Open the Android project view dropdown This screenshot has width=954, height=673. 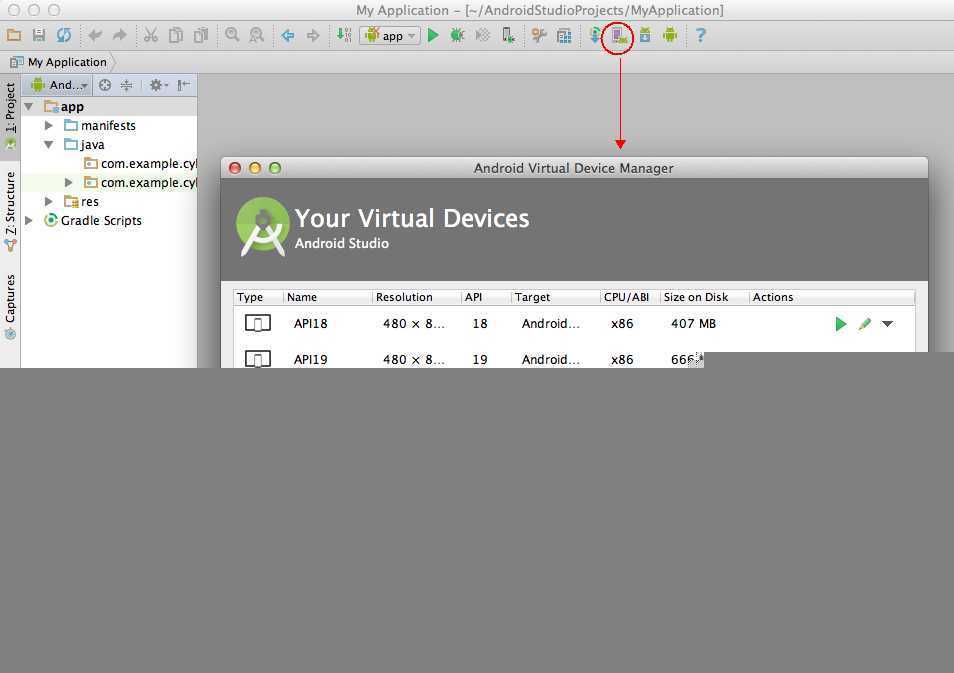[x=60, y=85]
